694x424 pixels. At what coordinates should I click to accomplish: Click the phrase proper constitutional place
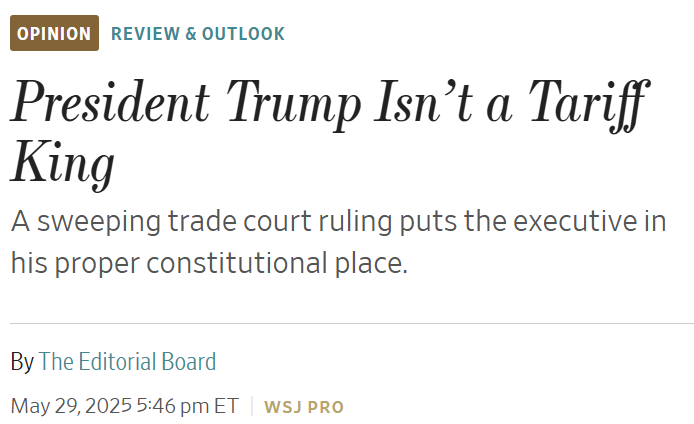point(231,263)
